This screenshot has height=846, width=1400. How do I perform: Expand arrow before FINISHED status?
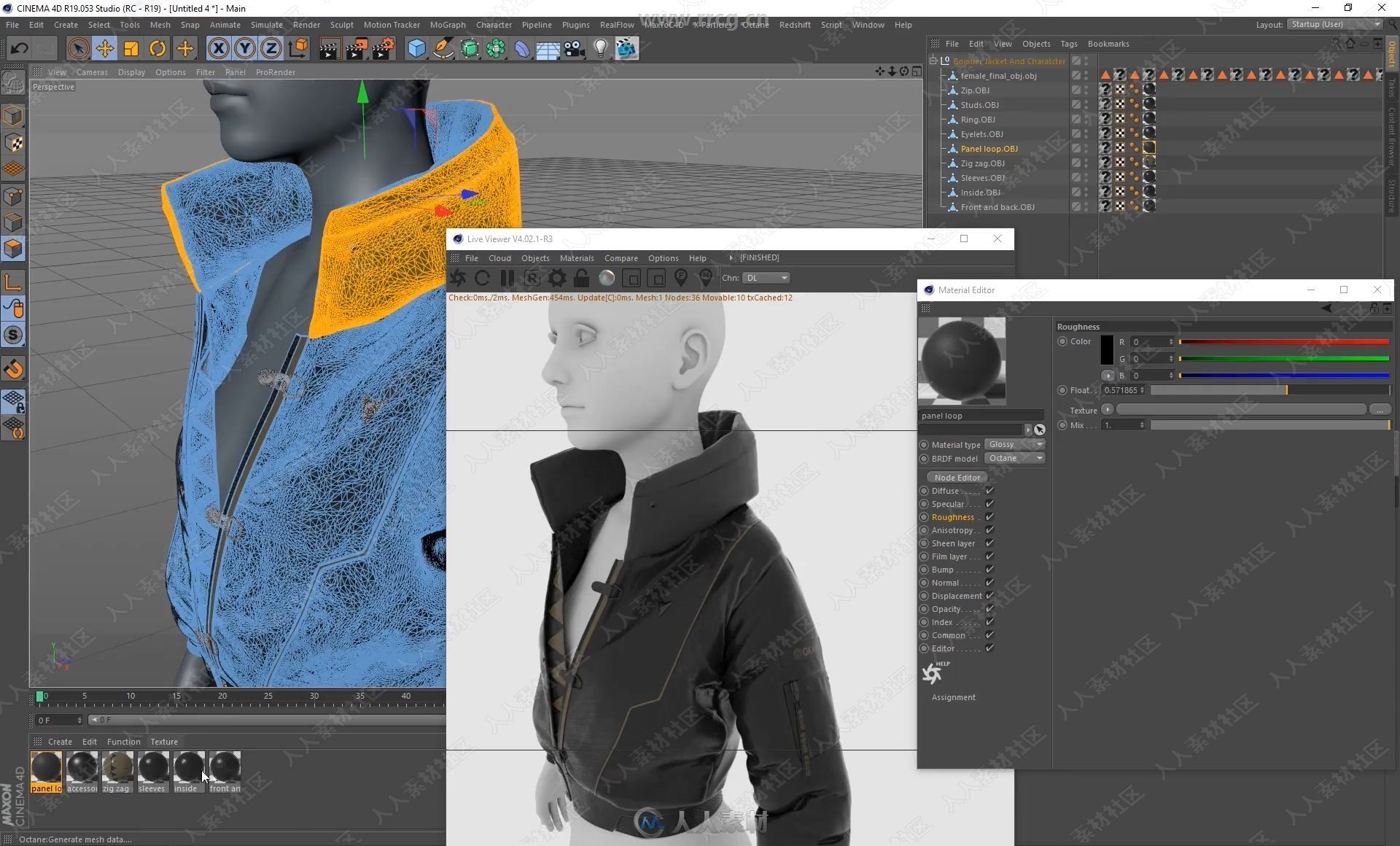pos(731,257)
